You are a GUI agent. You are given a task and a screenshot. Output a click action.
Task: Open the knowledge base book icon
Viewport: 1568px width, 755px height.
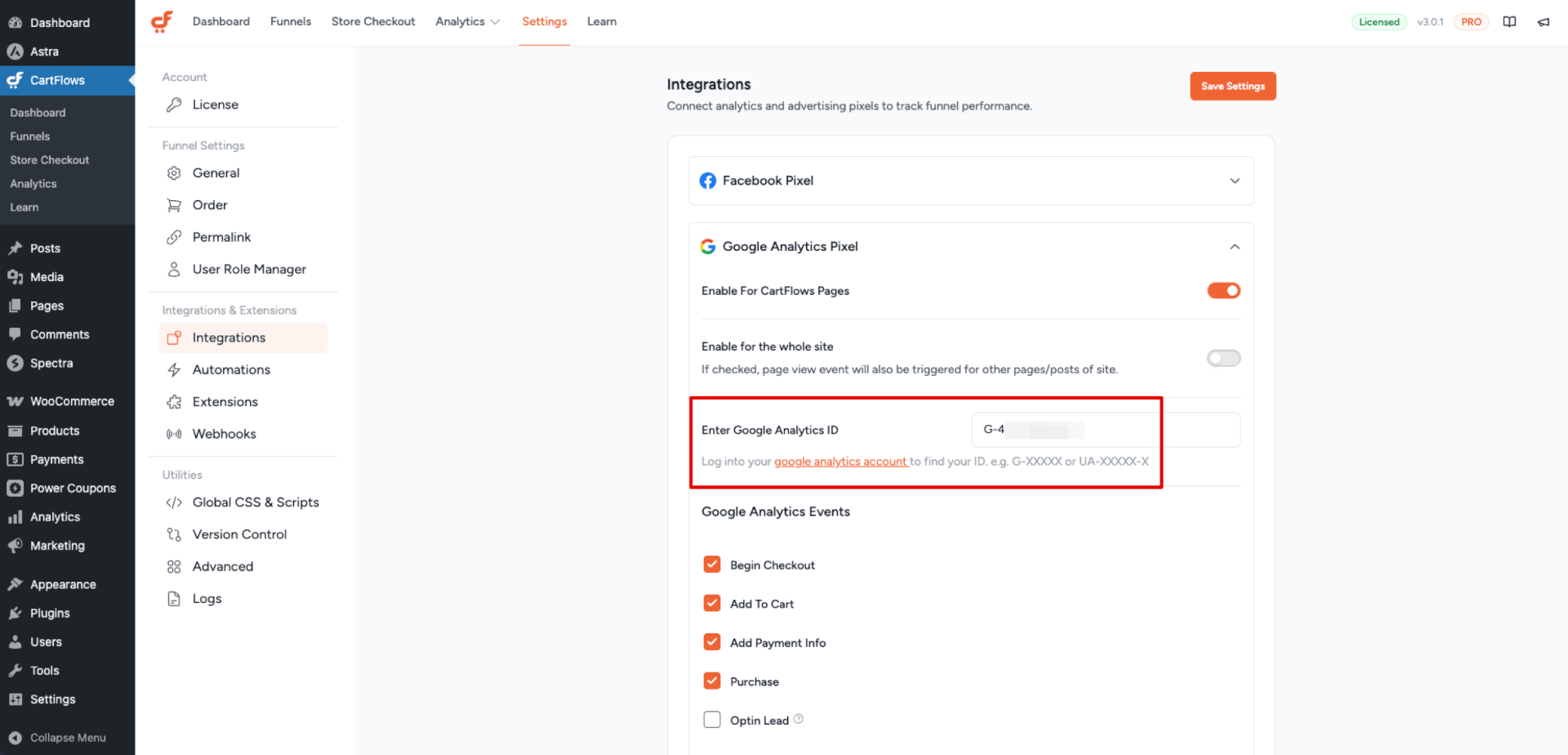[1509, 22]
